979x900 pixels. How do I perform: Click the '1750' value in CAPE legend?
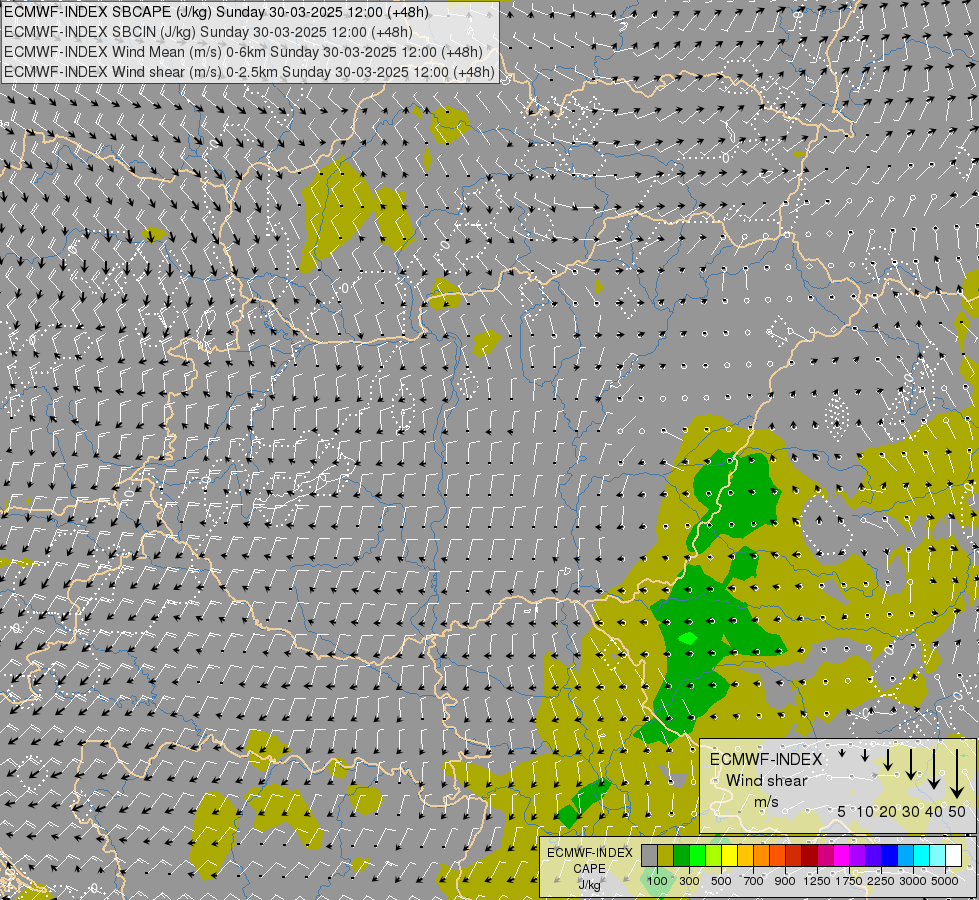849,881
